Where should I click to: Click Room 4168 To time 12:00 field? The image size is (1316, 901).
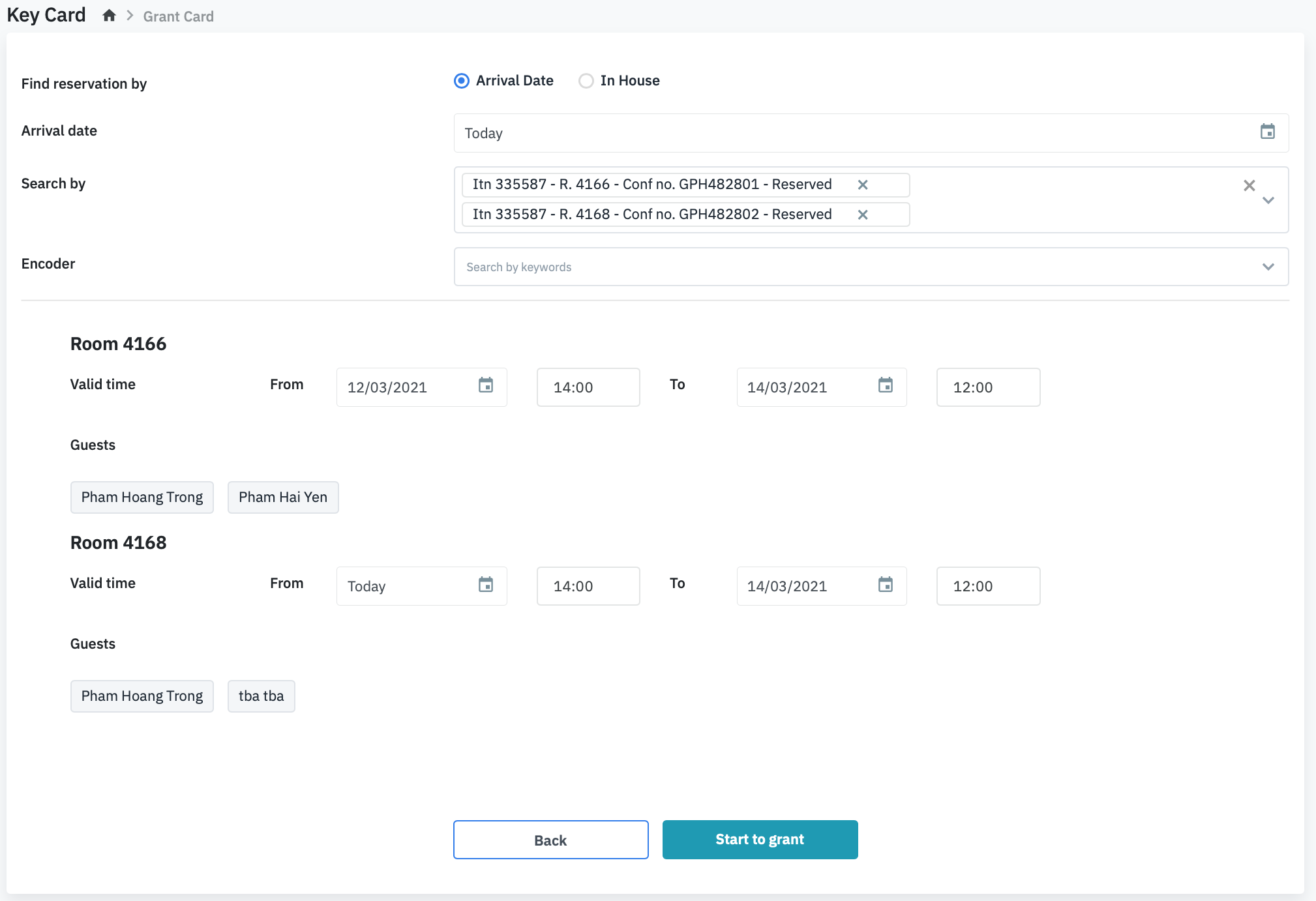987,586
